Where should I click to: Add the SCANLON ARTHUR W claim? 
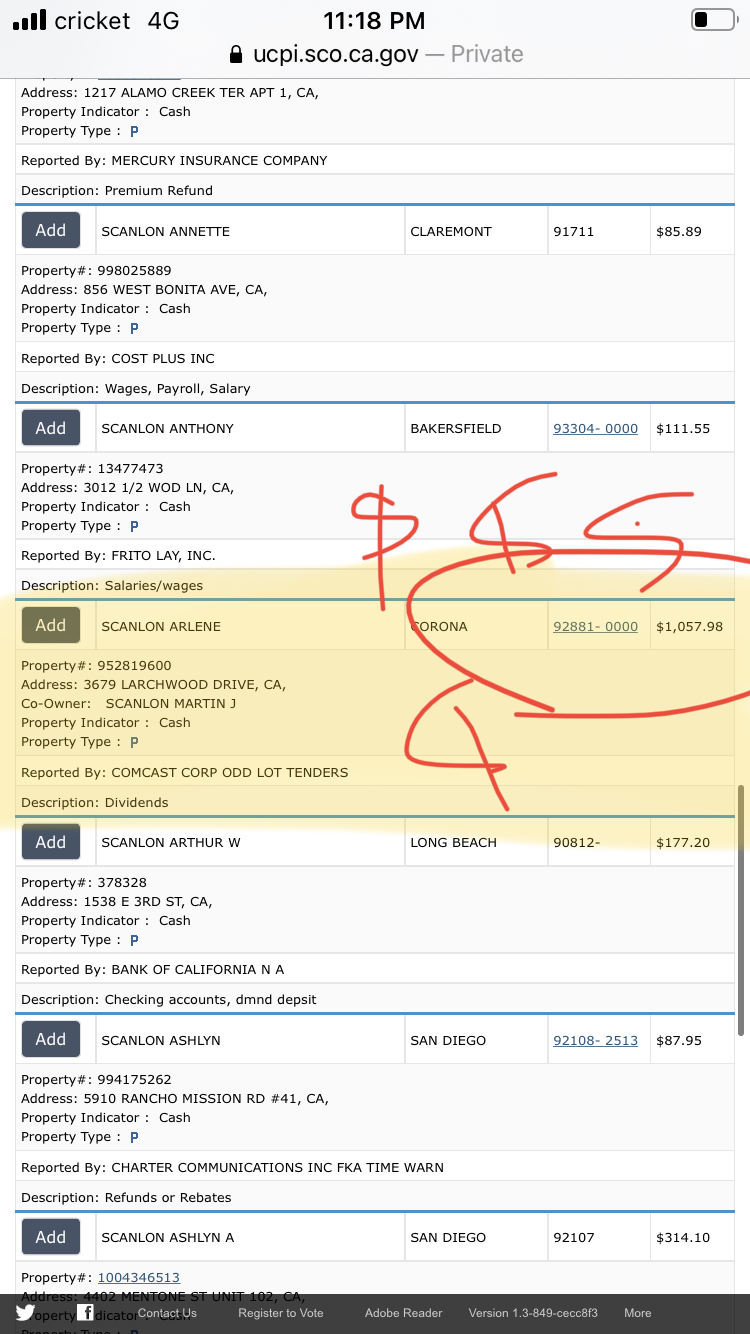(x=51, y=842)
